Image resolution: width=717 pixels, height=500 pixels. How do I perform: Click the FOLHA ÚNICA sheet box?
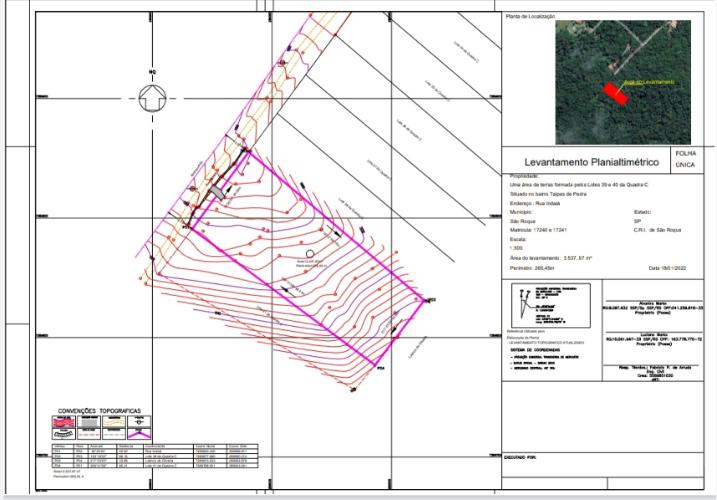[x=685, y=158]
